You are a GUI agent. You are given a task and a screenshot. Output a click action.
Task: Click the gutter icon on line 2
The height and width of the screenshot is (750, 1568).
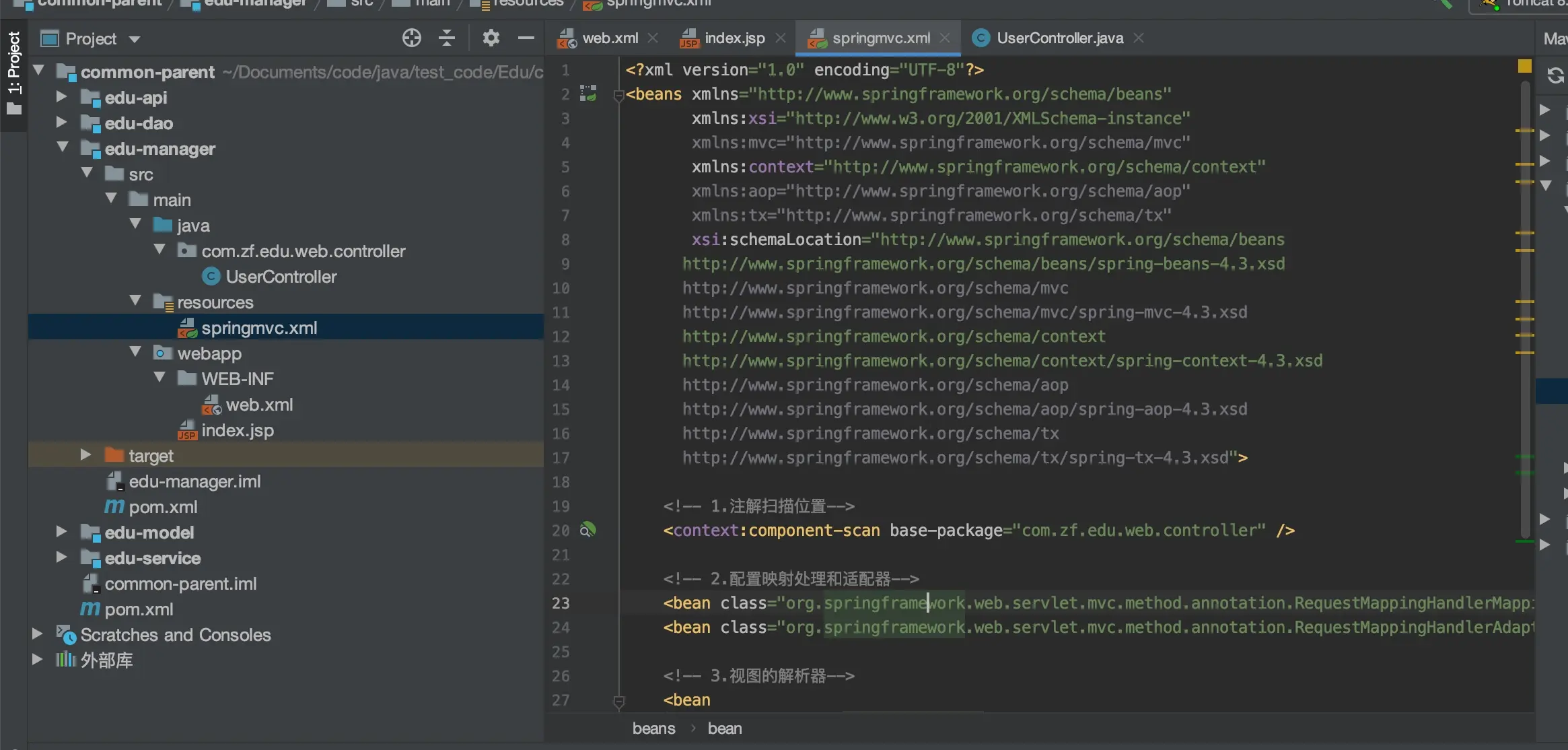588,94
